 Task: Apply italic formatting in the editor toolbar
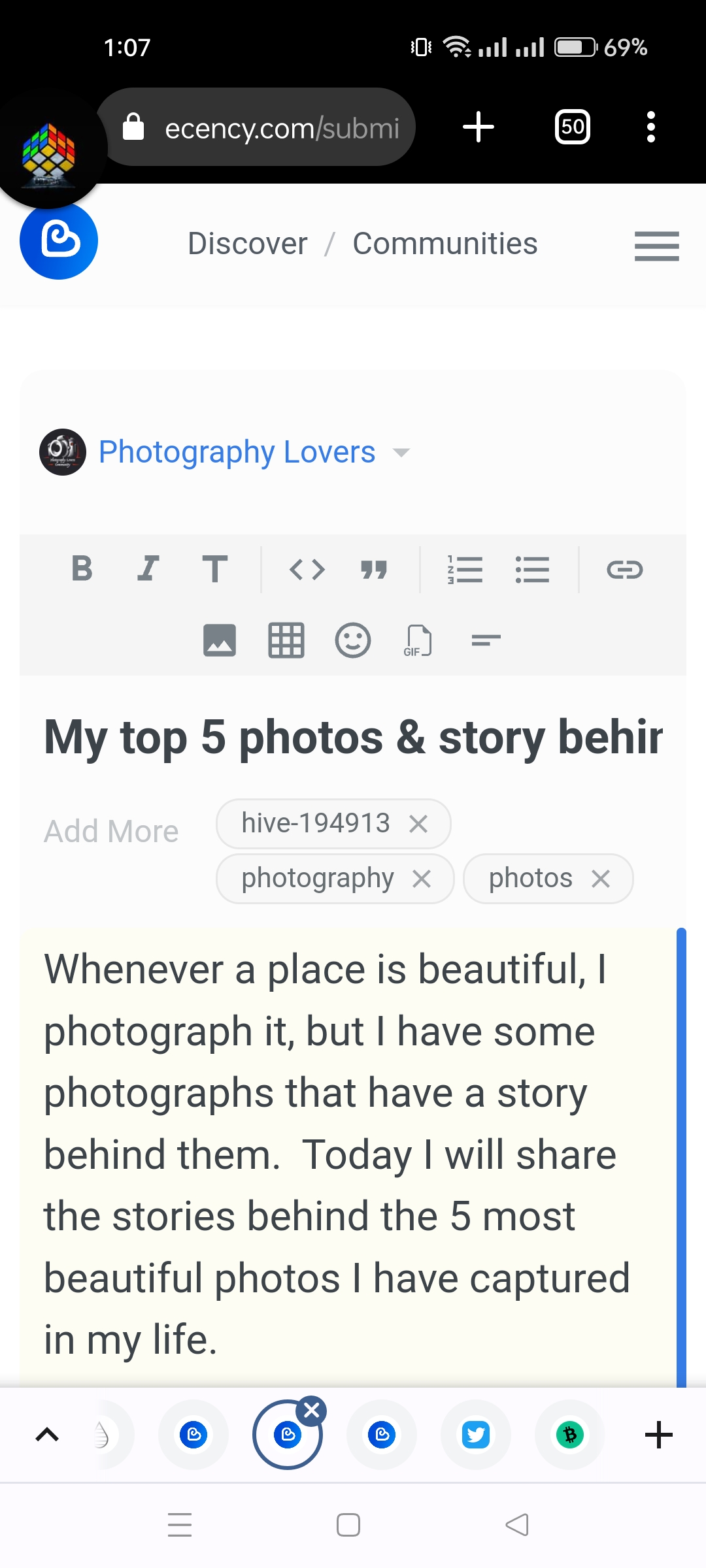148,568
